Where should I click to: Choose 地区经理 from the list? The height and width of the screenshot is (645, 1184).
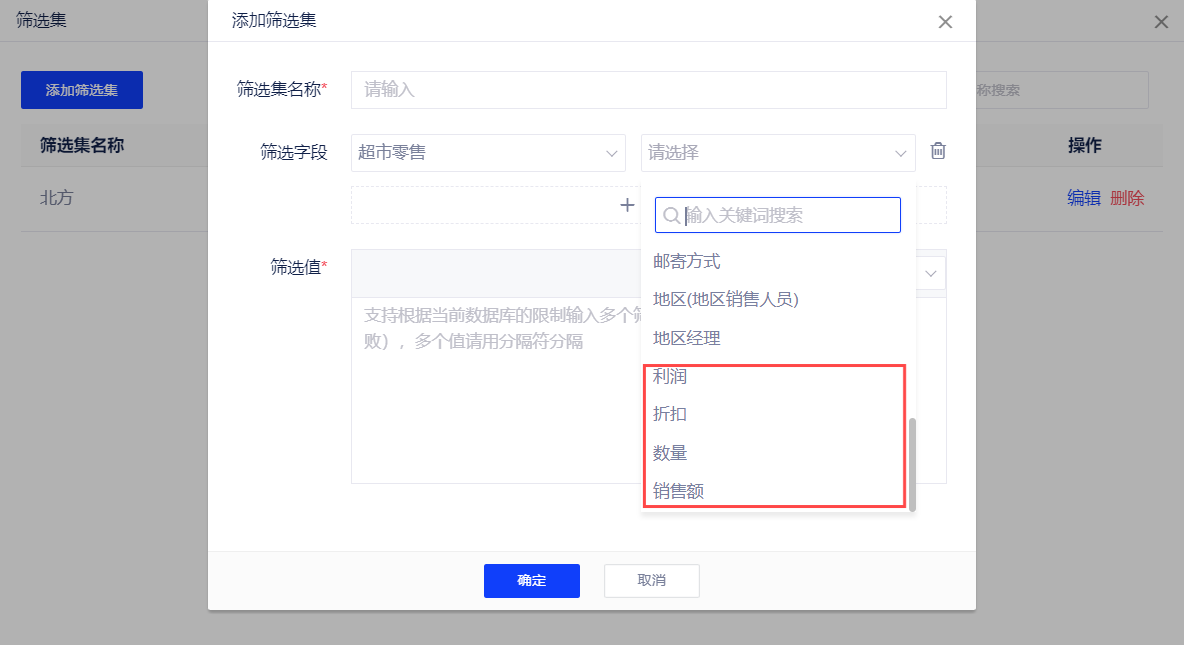(687, 339)
